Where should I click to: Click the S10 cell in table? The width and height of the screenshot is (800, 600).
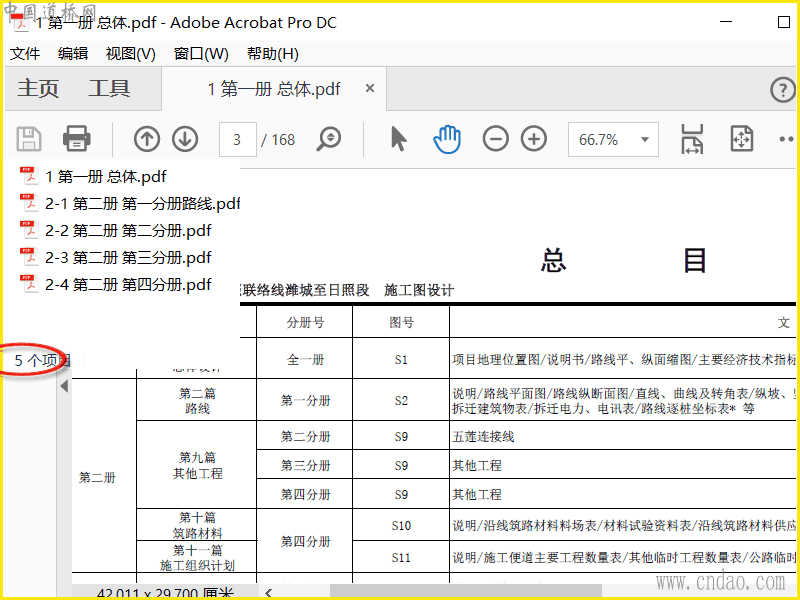point(401,526)
